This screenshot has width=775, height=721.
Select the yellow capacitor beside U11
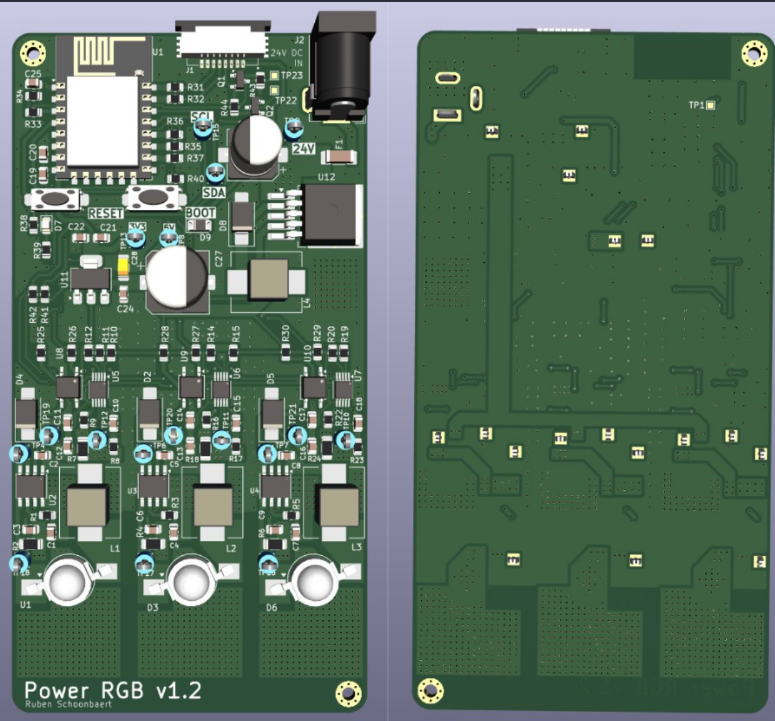(x=123, y=268)
